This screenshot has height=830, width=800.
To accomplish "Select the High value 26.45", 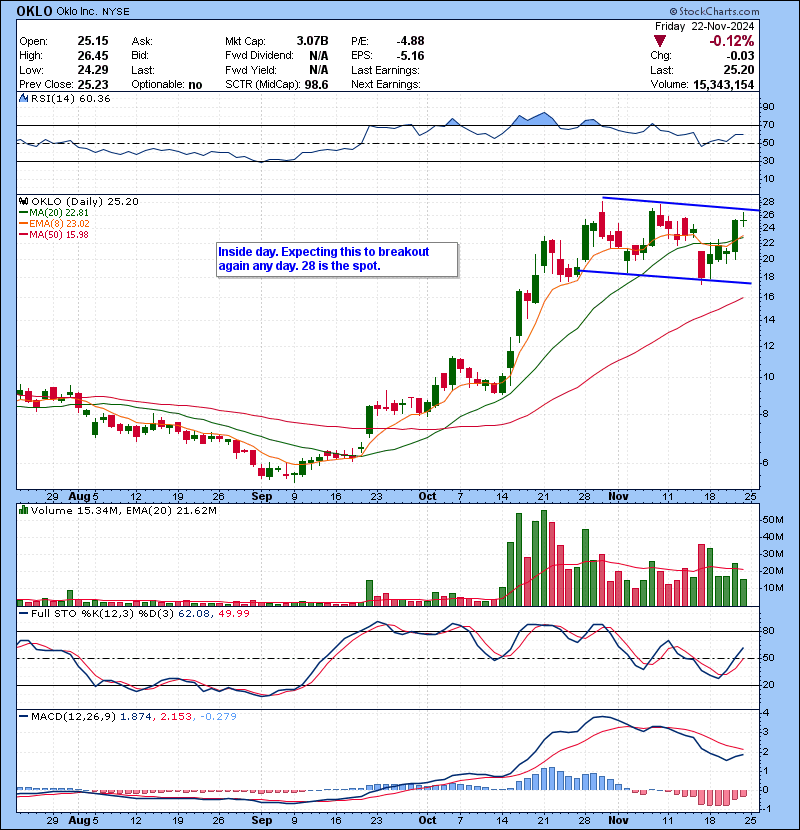I will pyautogui.click(x=93, y=56).
